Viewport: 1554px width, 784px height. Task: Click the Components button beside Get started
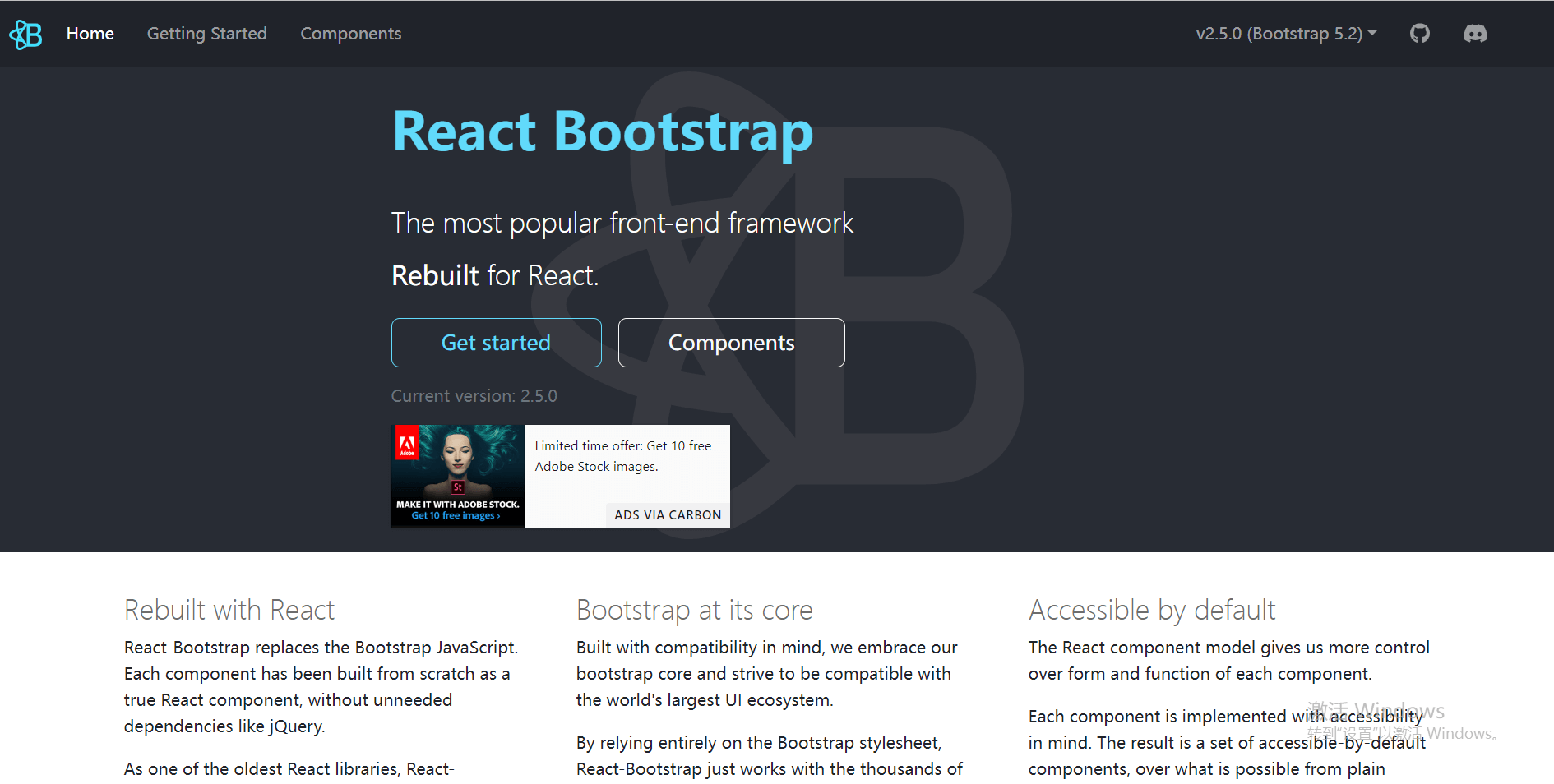coord(731,343)
